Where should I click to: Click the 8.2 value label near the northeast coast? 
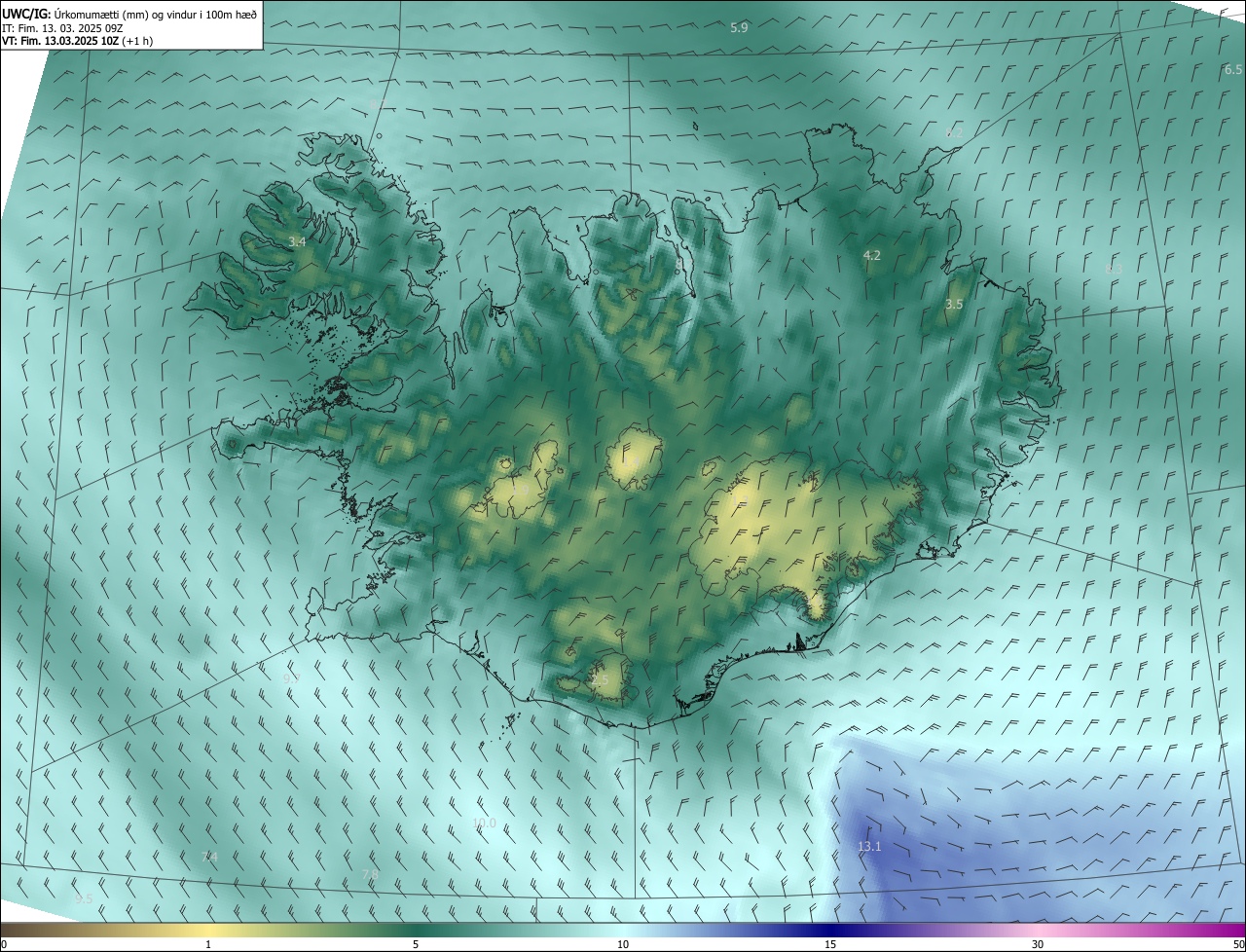[x=954, y=132]
